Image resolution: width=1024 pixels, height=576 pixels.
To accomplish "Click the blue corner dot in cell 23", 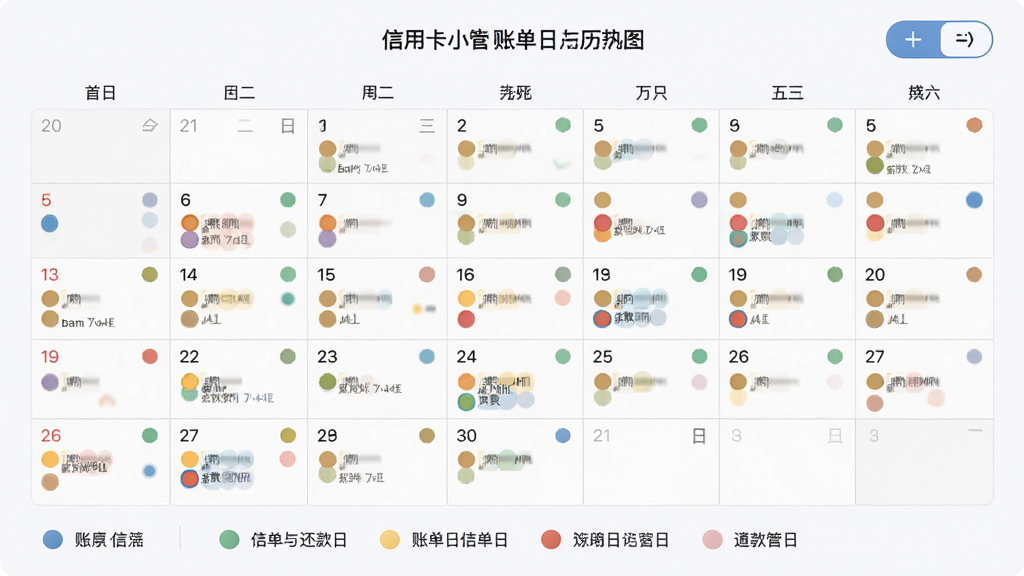I will coord(427,357).
